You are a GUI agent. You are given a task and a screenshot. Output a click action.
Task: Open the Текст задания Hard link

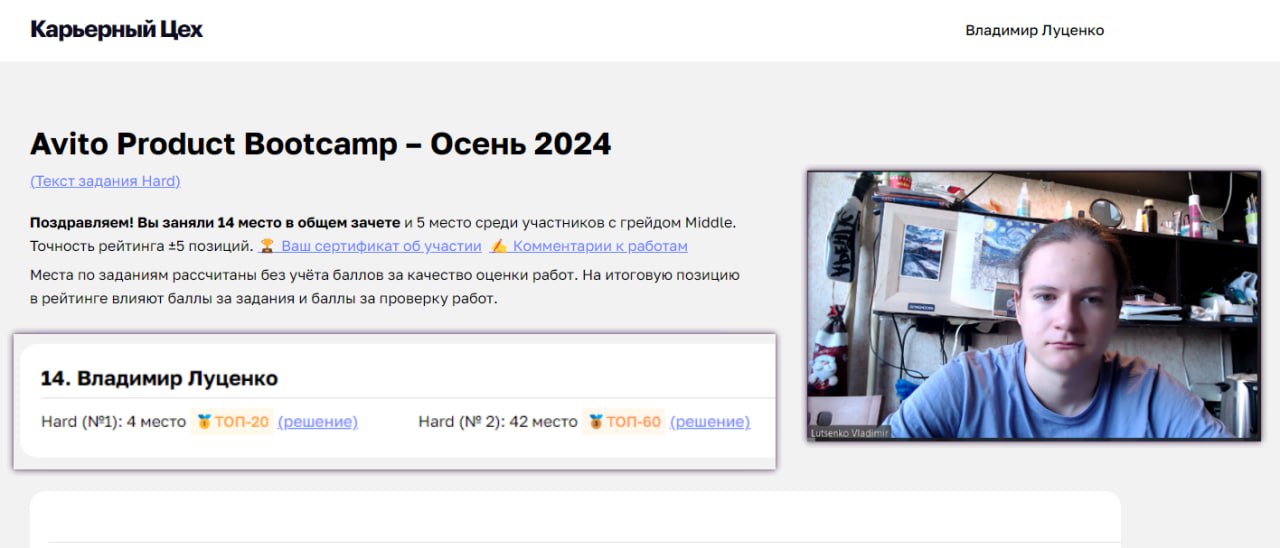click(105, 181)
